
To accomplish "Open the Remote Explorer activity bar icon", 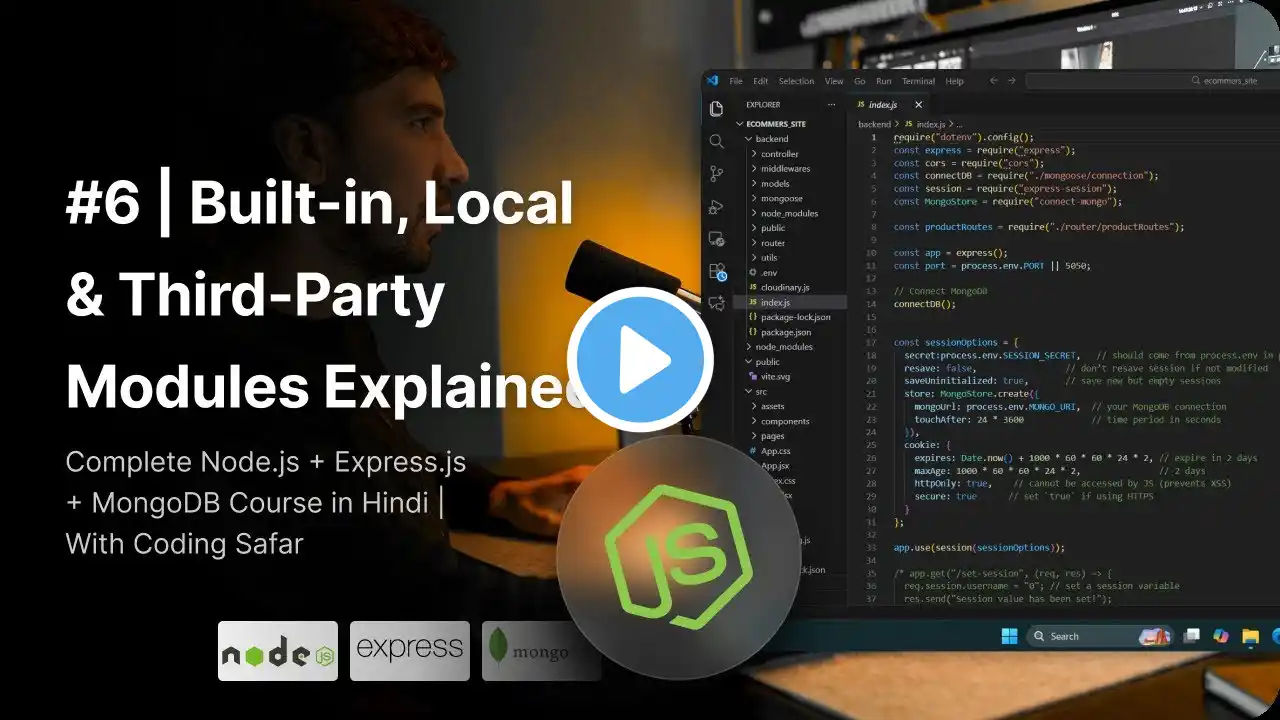I will 716,238.
